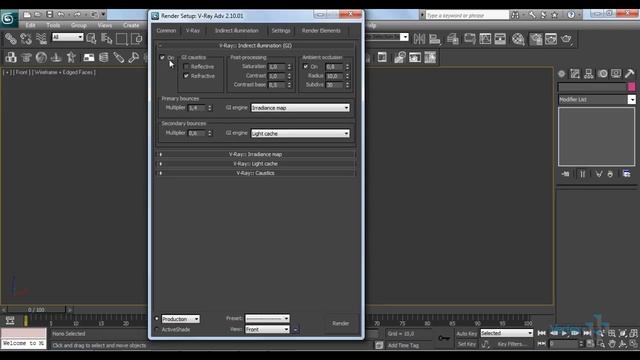Toggle the Set Key mode button
The width and height of the screenshot is (640, 360).
tap(467, 344)
